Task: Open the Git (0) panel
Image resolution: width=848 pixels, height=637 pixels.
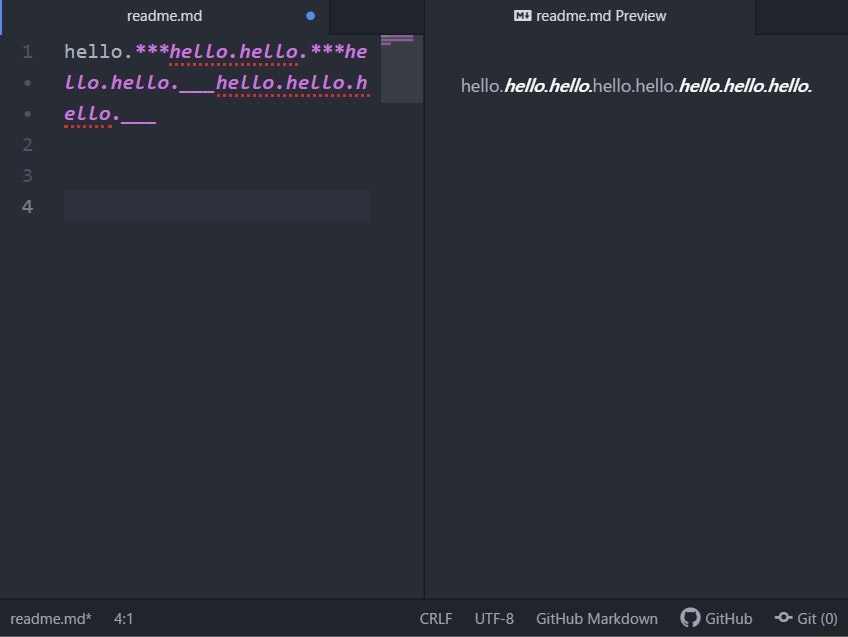Action: click(x=817, y=619)
